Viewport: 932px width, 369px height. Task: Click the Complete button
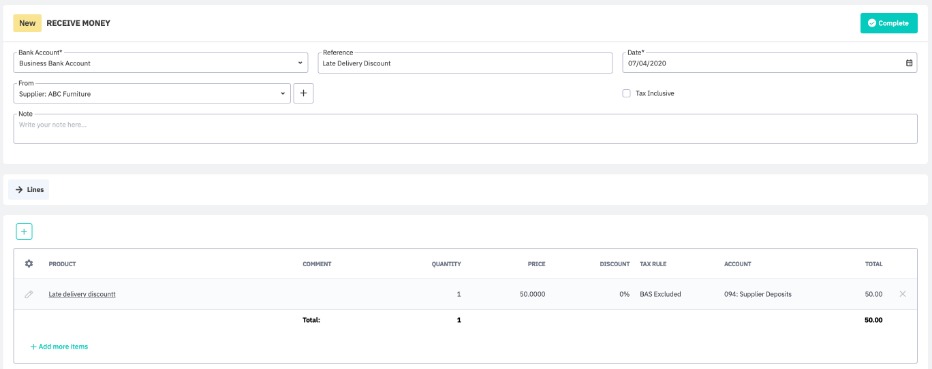click(889, 23)
